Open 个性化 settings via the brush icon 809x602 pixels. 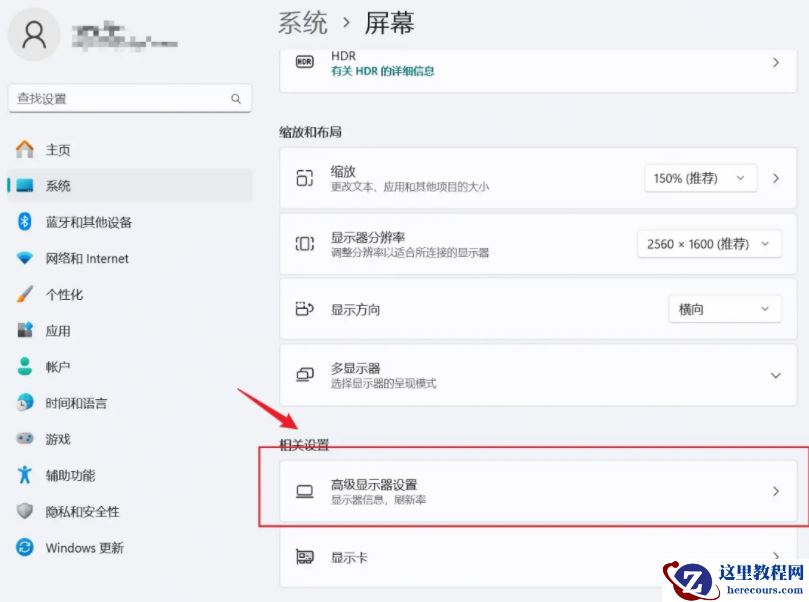25,294
